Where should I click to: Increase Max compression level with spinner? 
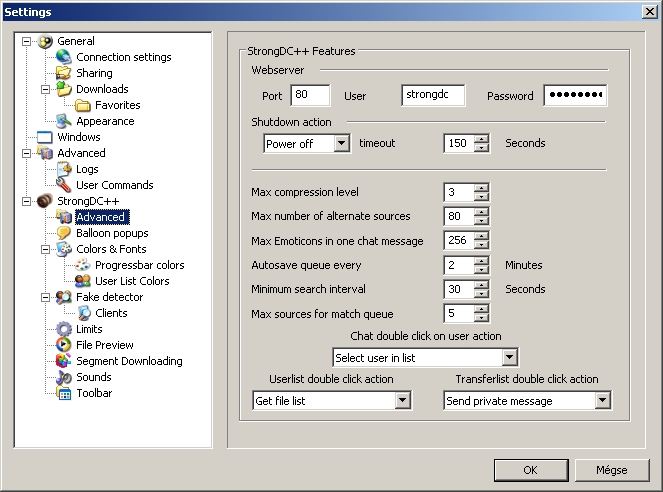click(482, 188)
